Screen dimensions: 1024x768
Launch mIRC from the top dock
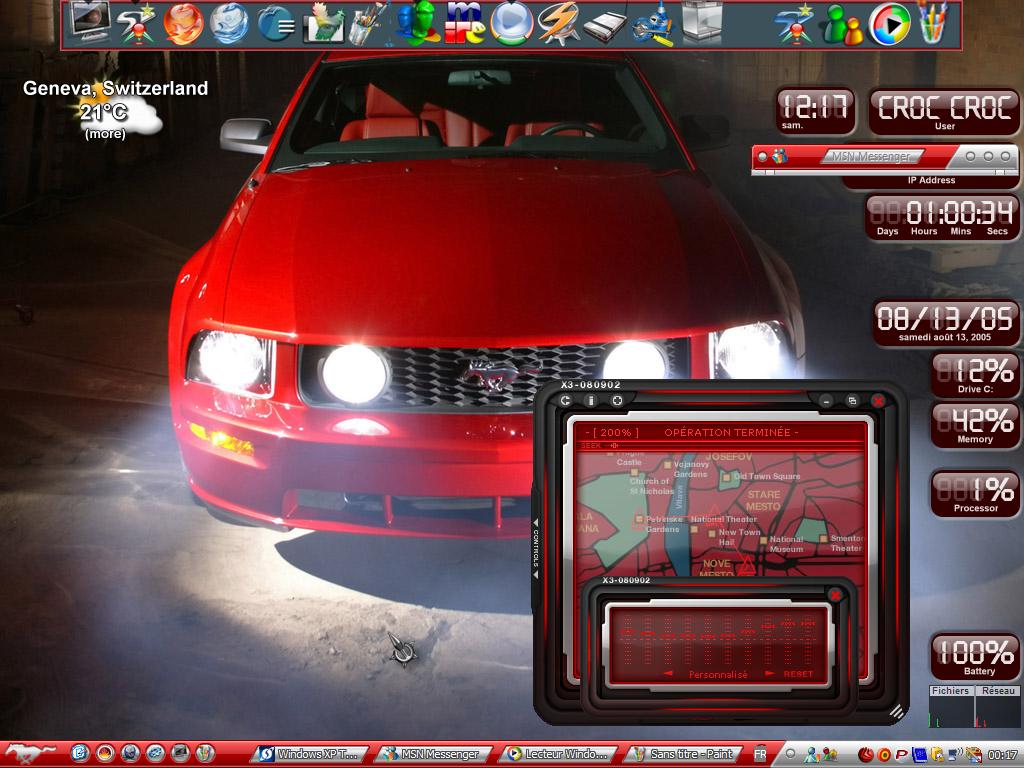464,24
